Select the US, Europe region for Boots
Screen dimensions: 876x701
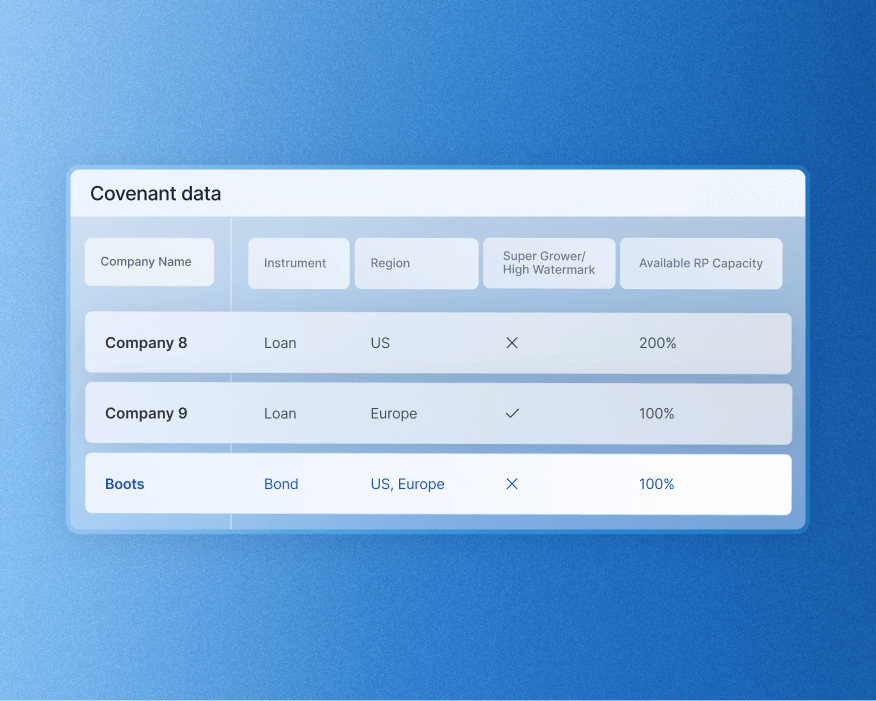[407, 484]
